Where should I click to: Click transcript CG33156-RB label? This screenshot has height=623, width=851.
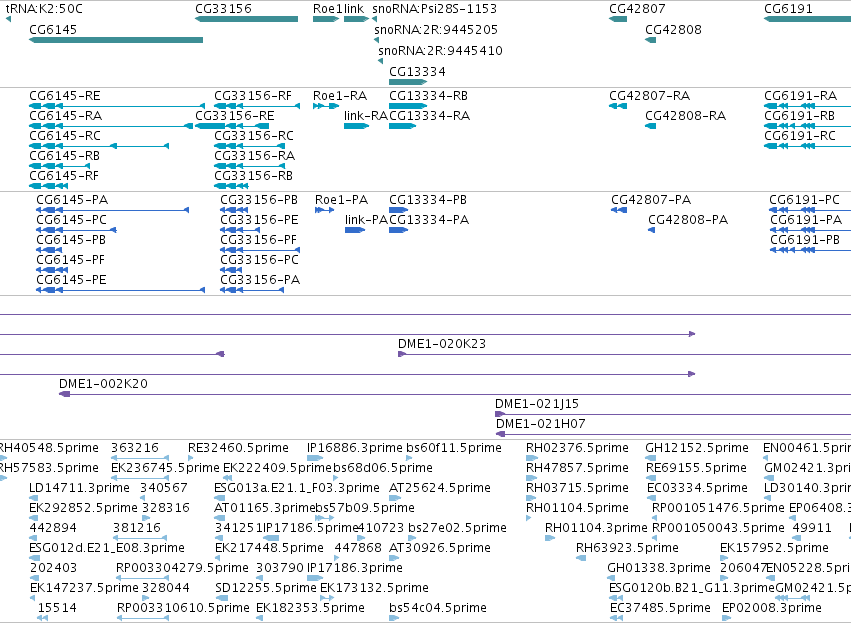point(253,176)
